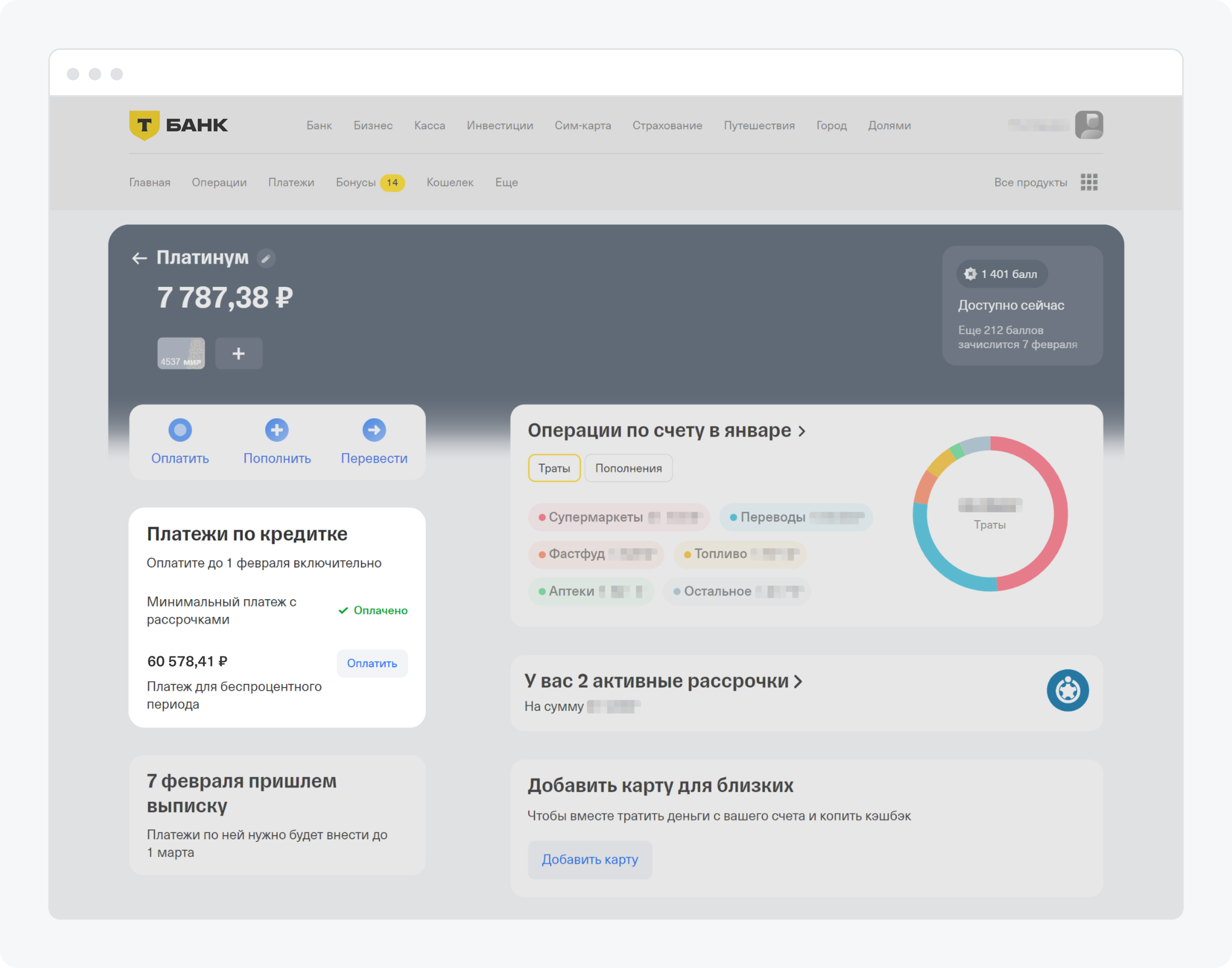
Task: Open the user profile avatar
Action: (x=1089, y=125)
